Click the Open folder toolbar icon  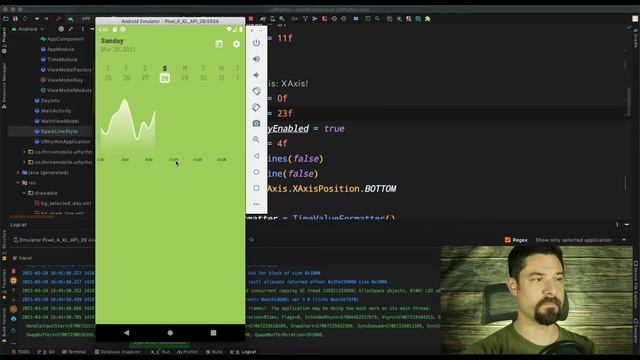(x=6, y=18)
